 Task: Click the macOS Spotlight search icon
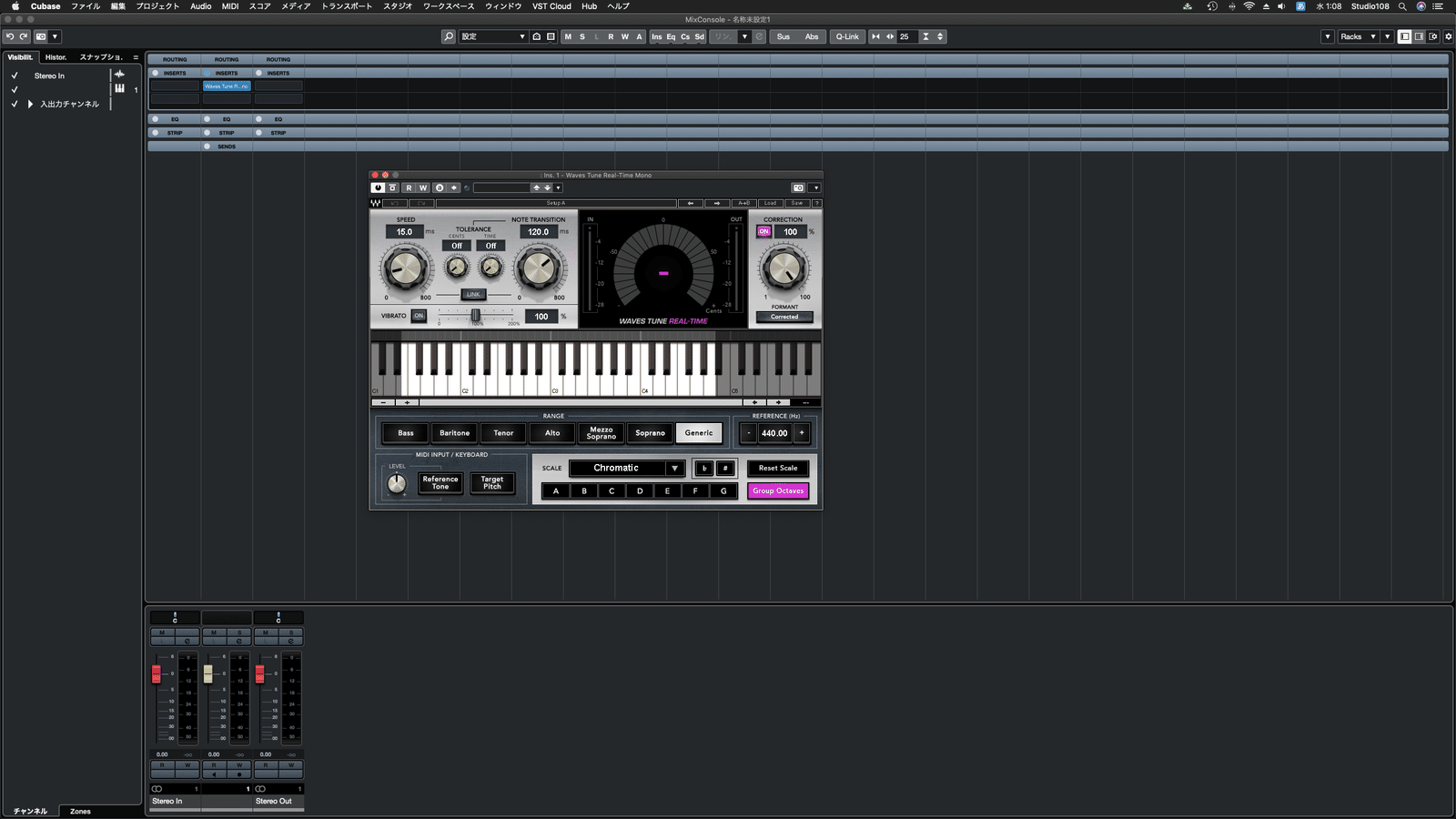click(x=1402, y=6)
